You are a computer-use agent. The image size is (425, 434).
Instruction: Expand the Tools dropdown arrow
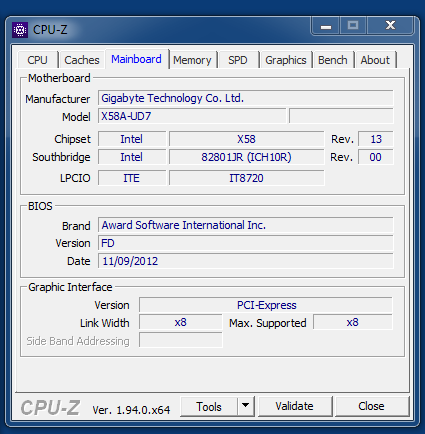click(x=246, y=406)
